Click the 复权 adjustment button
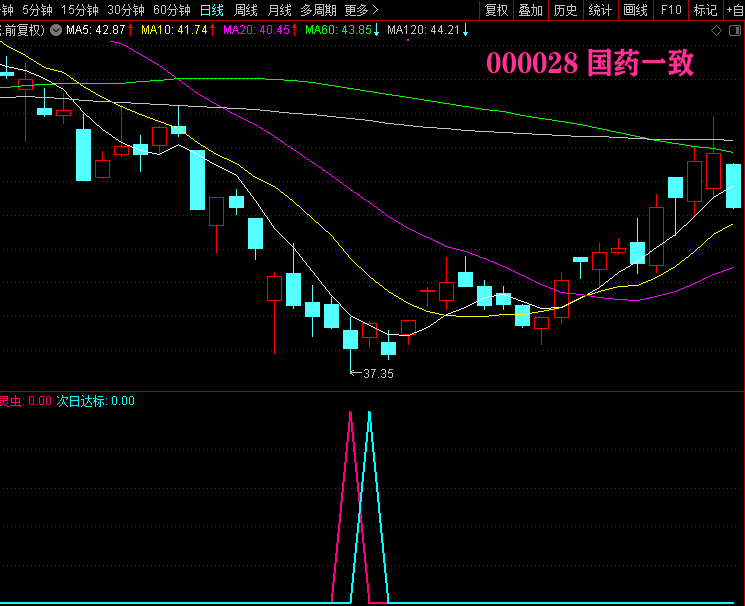The image size is (745, 606). coord(497,10)
